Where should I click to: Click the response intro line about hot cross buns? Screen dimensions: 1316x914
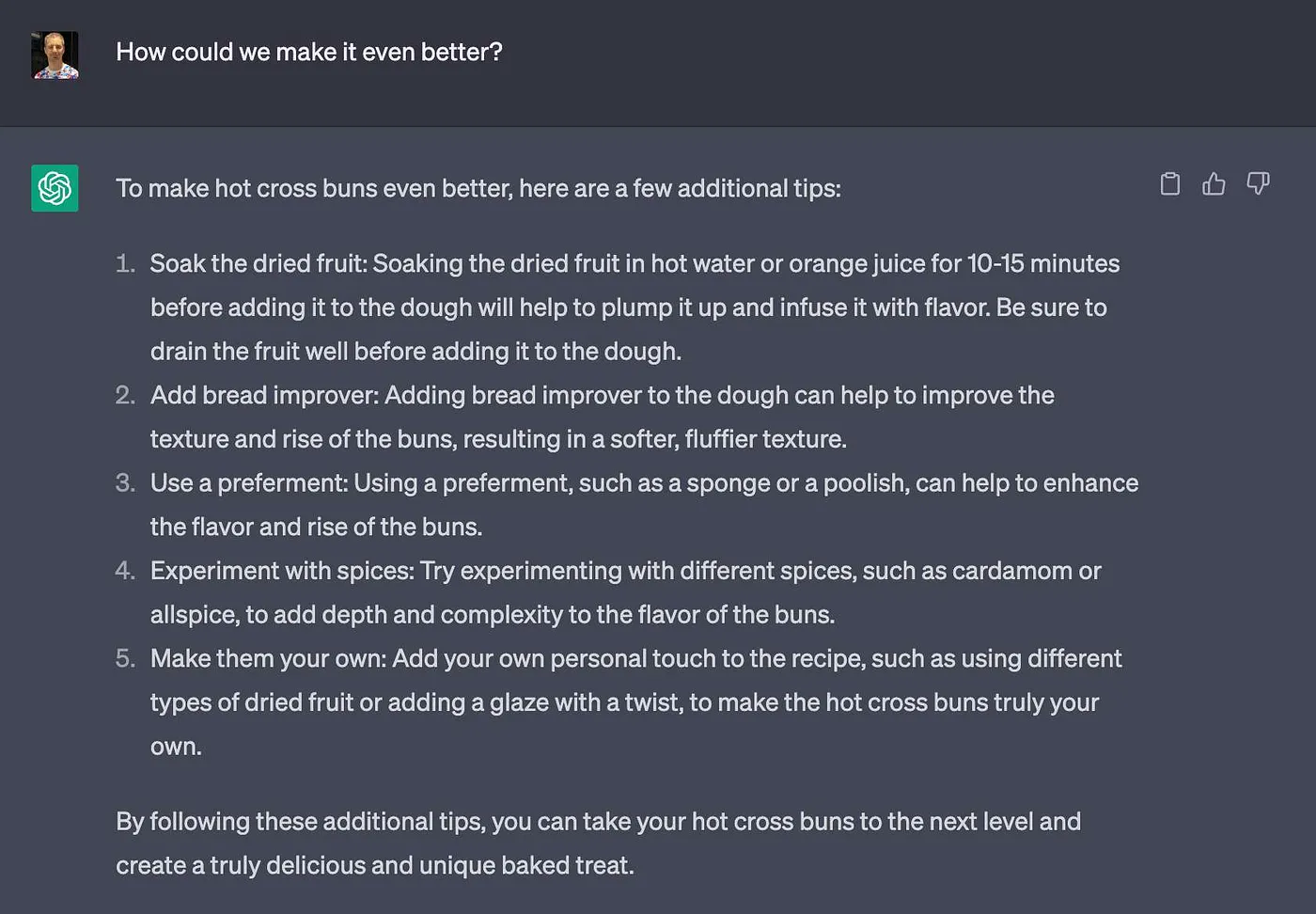[478, 187]
